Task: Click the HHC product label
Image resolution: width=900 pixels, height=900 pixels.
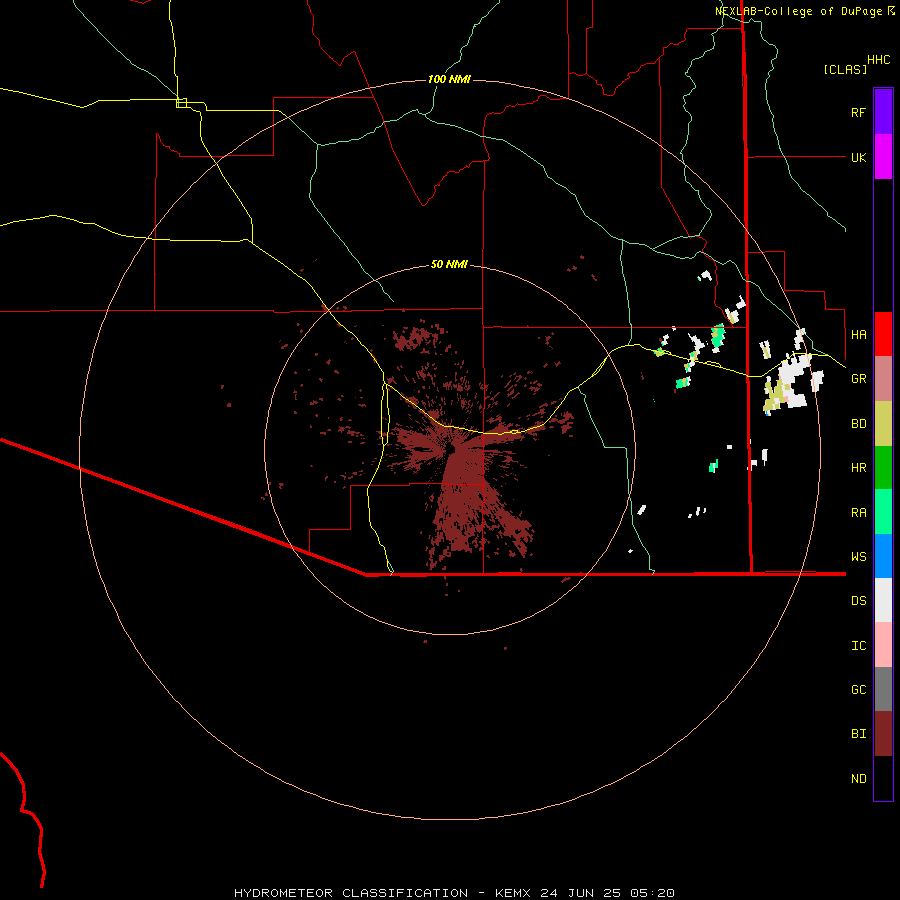Action: coord(878,60)
